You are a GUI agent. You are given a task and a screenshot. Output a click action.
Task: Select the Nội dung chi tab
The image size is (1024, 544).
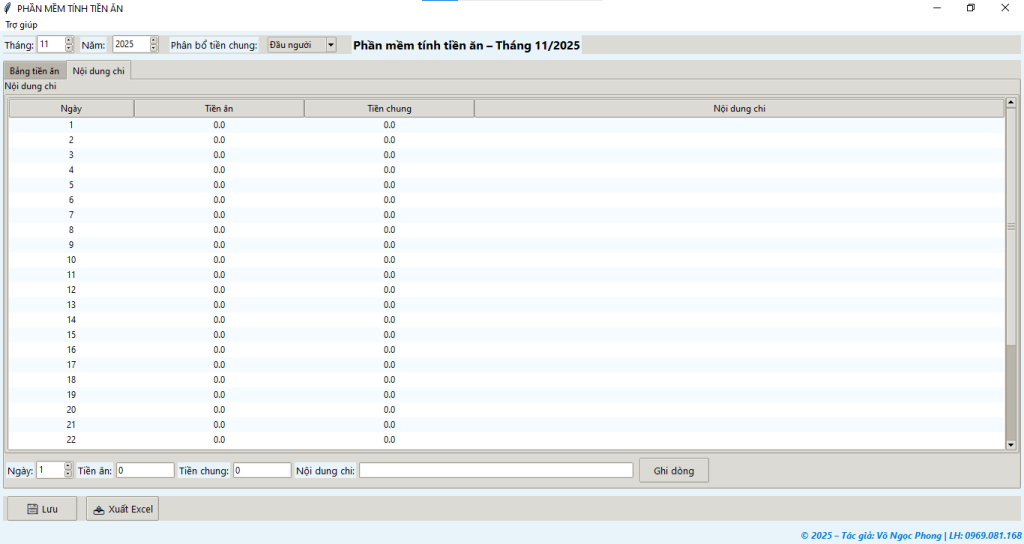[98, 71]
